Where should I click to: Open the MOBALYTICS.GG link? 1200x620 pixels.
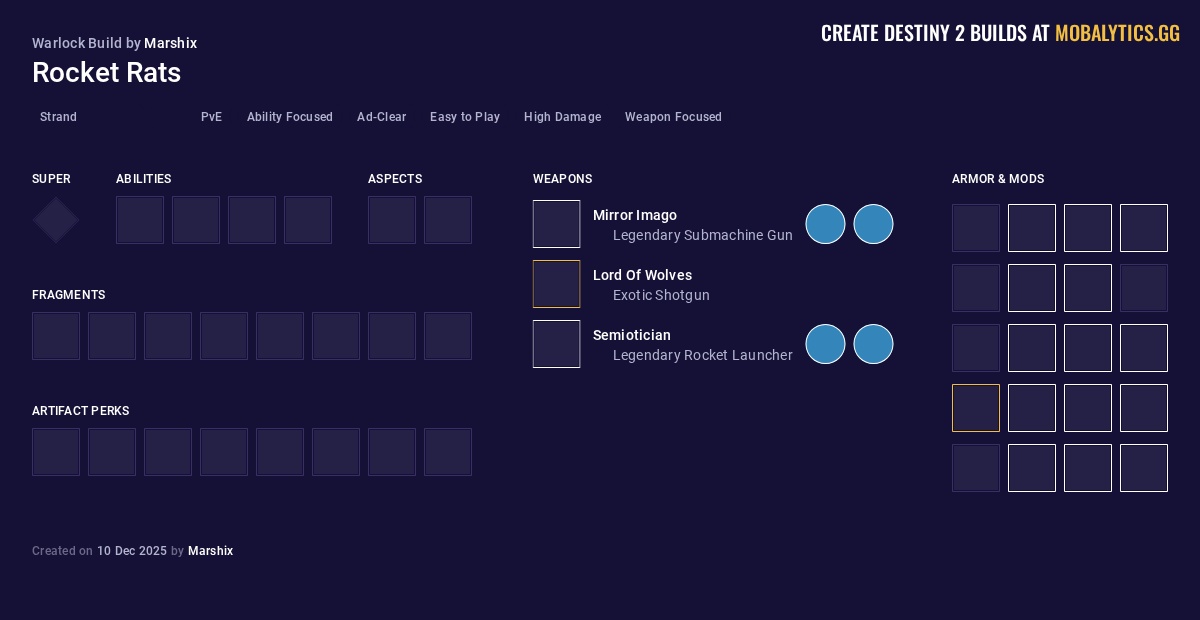point(1117,33)
